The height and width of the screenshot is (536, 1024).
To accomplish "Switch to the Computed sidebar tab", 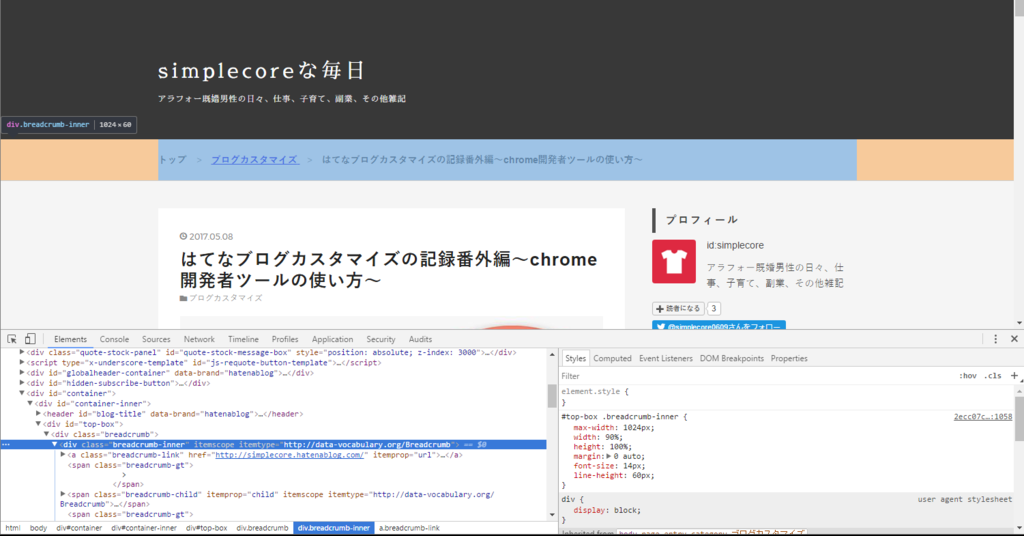I will point(612,358).
